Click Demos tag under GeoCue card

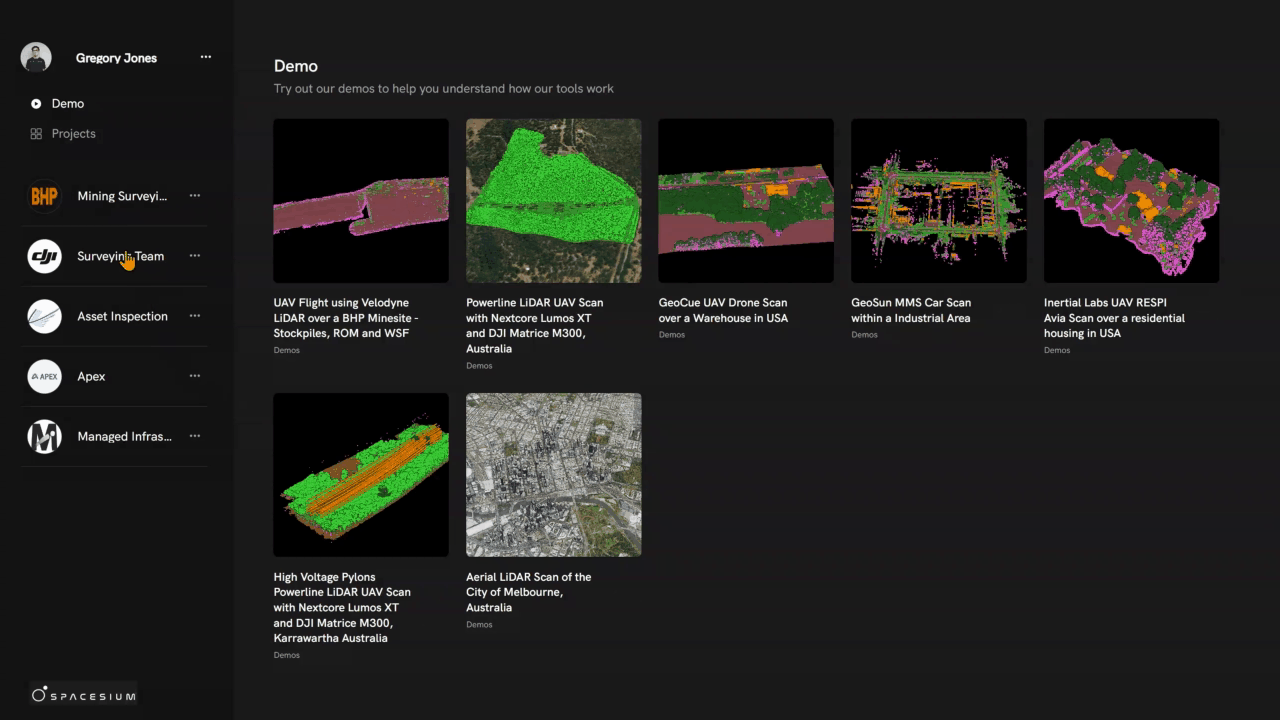(x=672, y=335)
